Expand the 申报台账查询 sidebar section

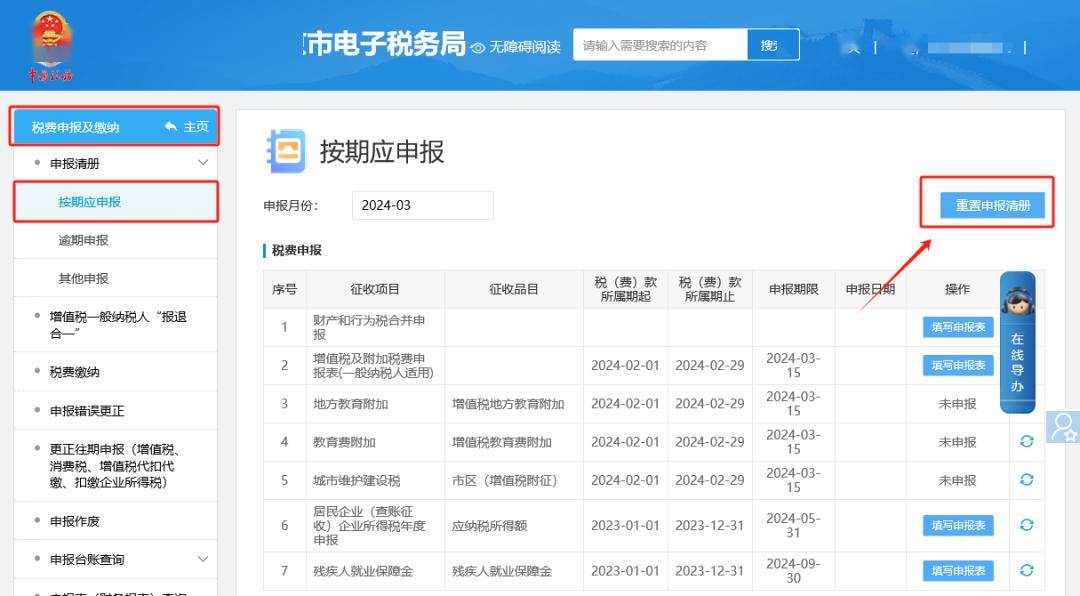coord(203,559)
